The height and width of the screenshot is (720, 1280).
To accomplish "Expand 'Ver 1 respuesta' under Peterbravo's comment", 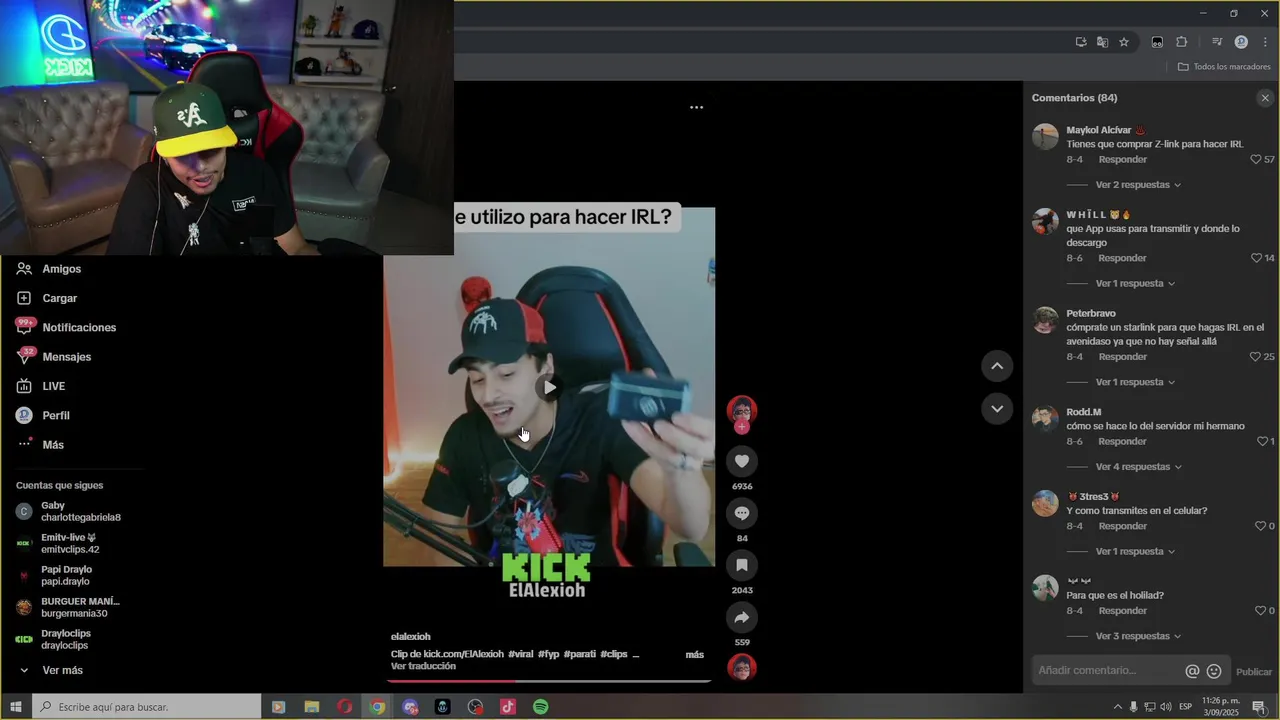I will (1135, 382).
